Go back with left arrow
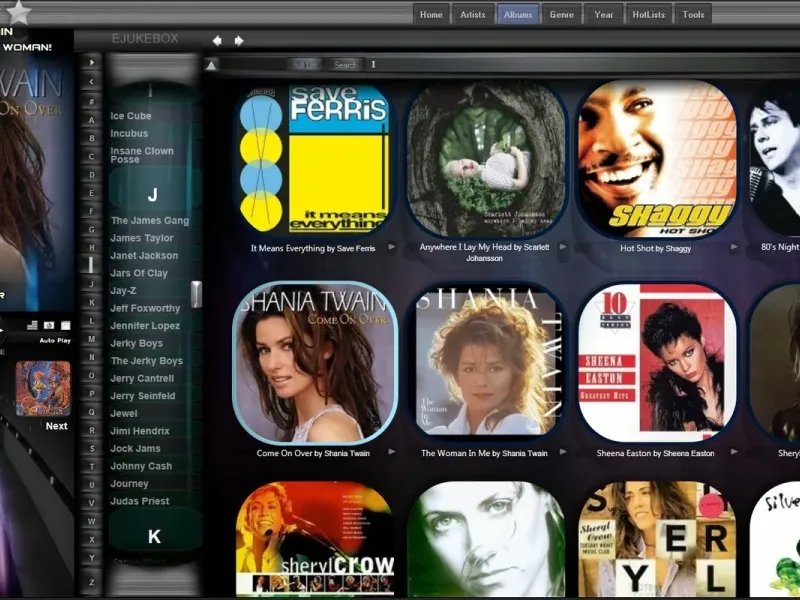The width and height of the screenshot is (800, 600). click(217, 41)
